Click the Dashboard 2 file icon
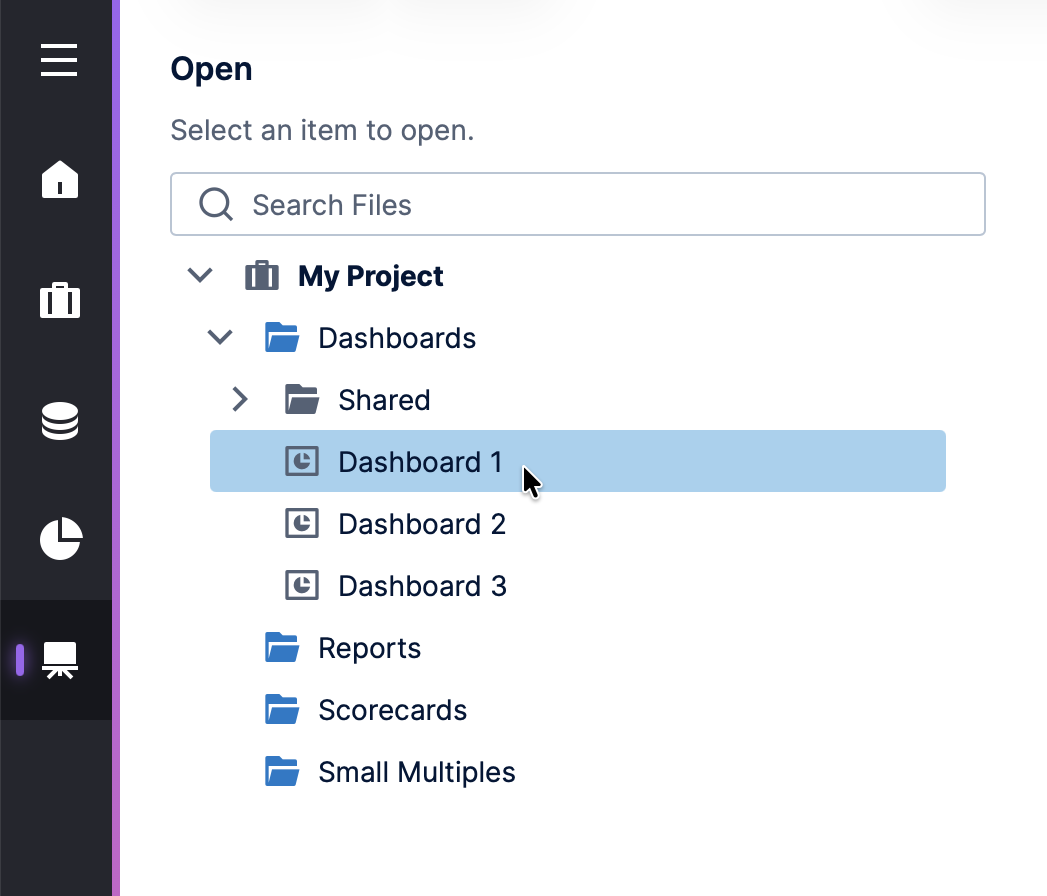Viewport: 1047px width, 896px height. pyautogui.click(x=302, y=524)
